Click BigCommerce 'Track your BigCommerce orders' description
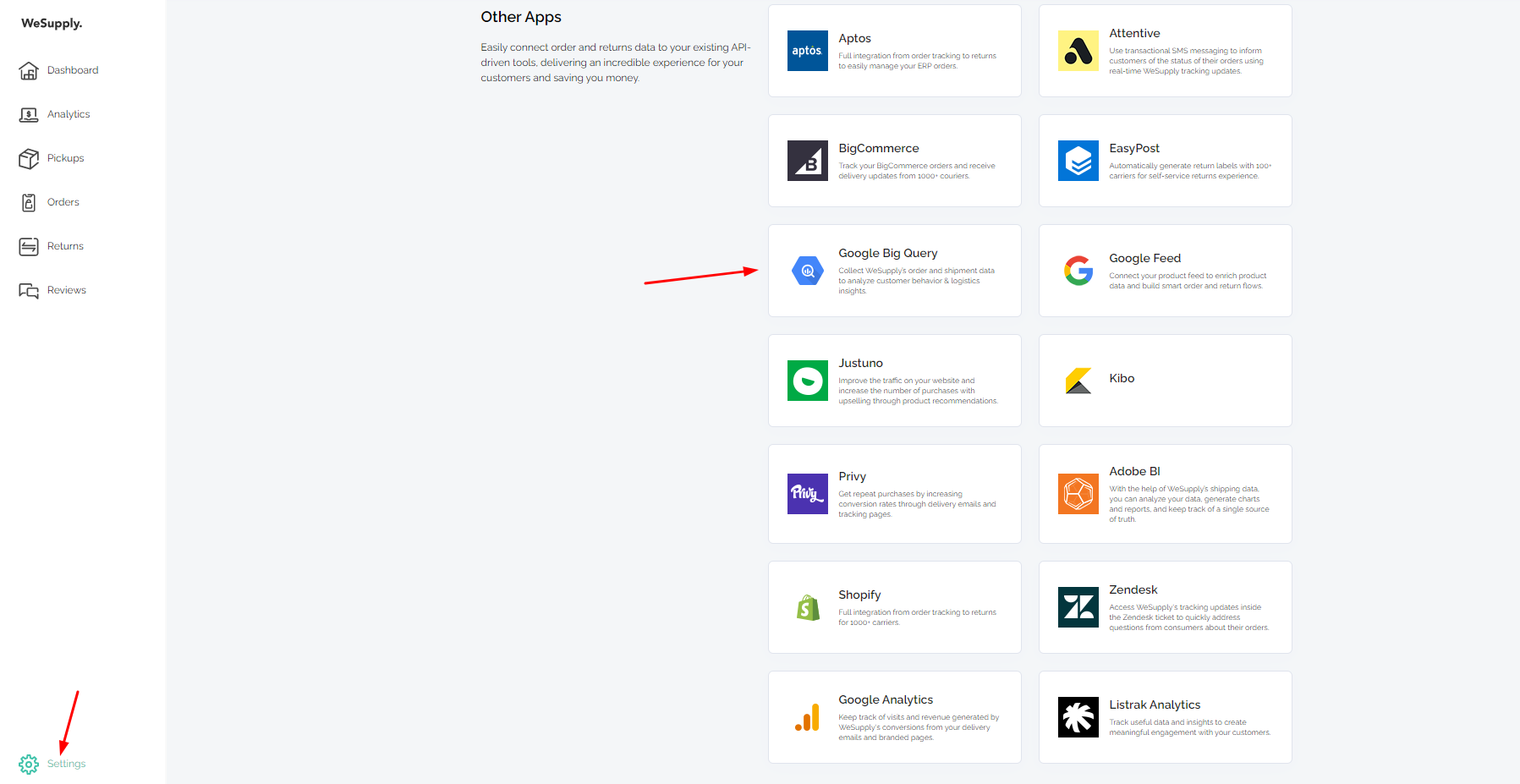The image size is (1520, 784). tap(917, 171)
